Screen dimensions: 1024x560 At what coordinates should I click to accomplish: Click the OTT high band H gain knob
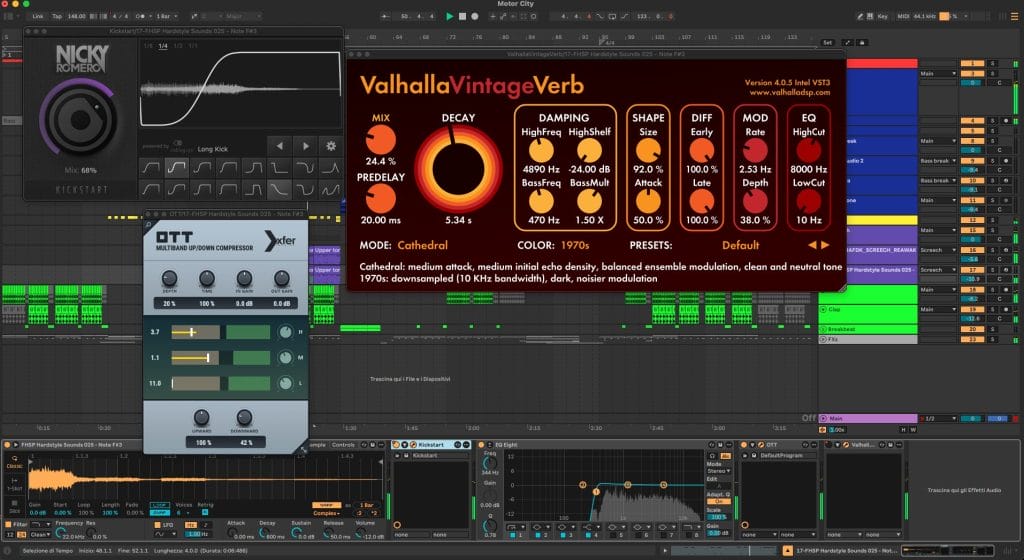point(285,332)
